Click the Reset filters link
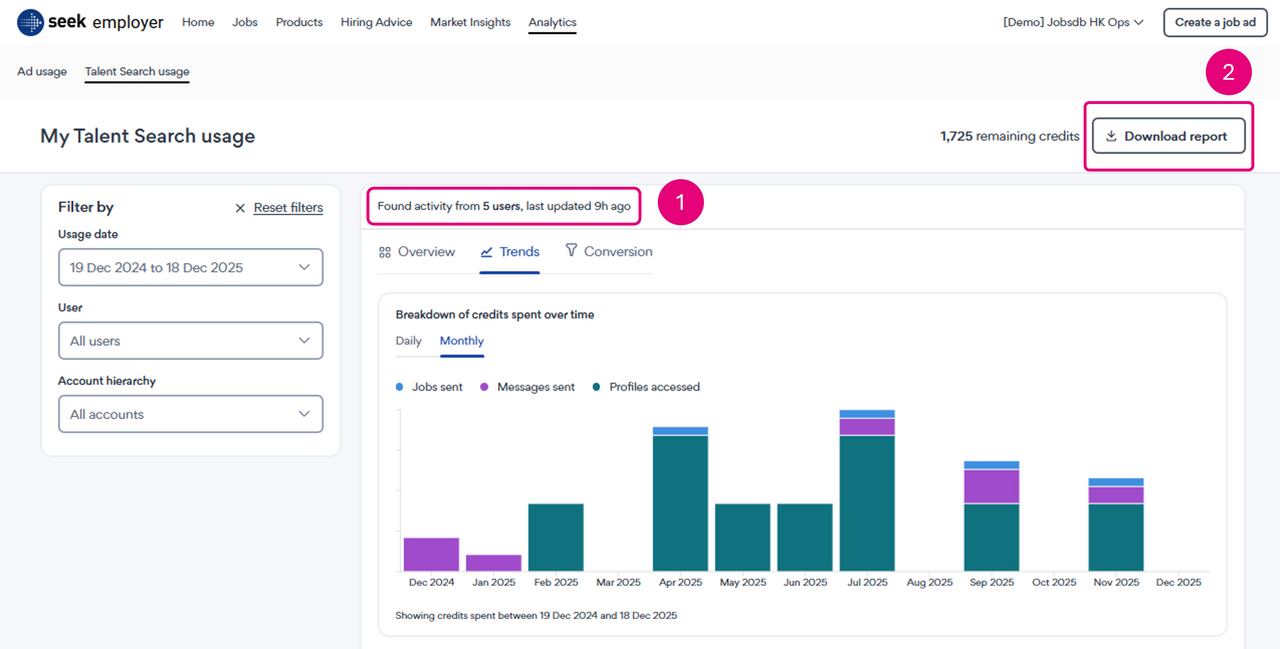Viewport: 1280px width, 649px height. [x=288, y=208]
